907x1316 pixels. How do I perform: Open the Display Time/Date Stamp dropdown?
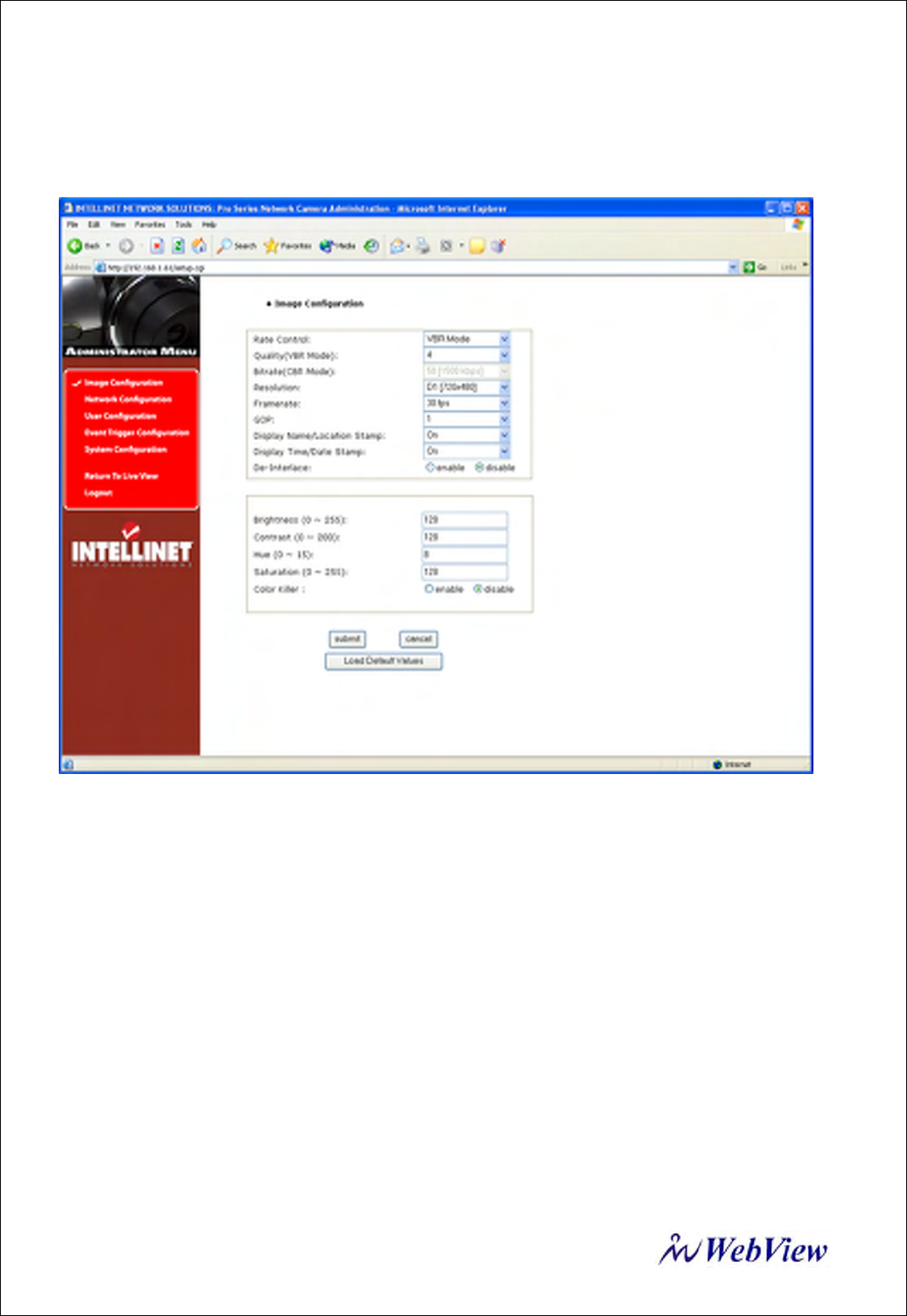(466, 451)
